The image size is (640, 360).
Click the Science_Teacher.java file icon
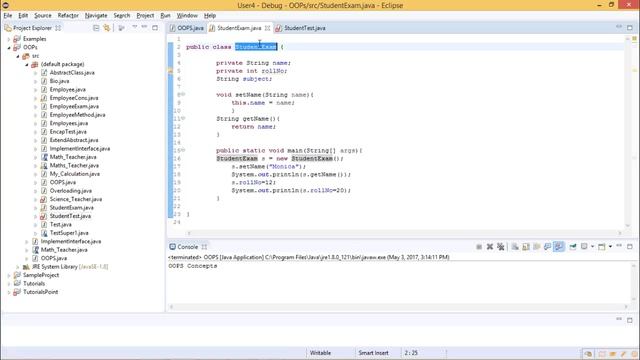[x=43, y=199]
